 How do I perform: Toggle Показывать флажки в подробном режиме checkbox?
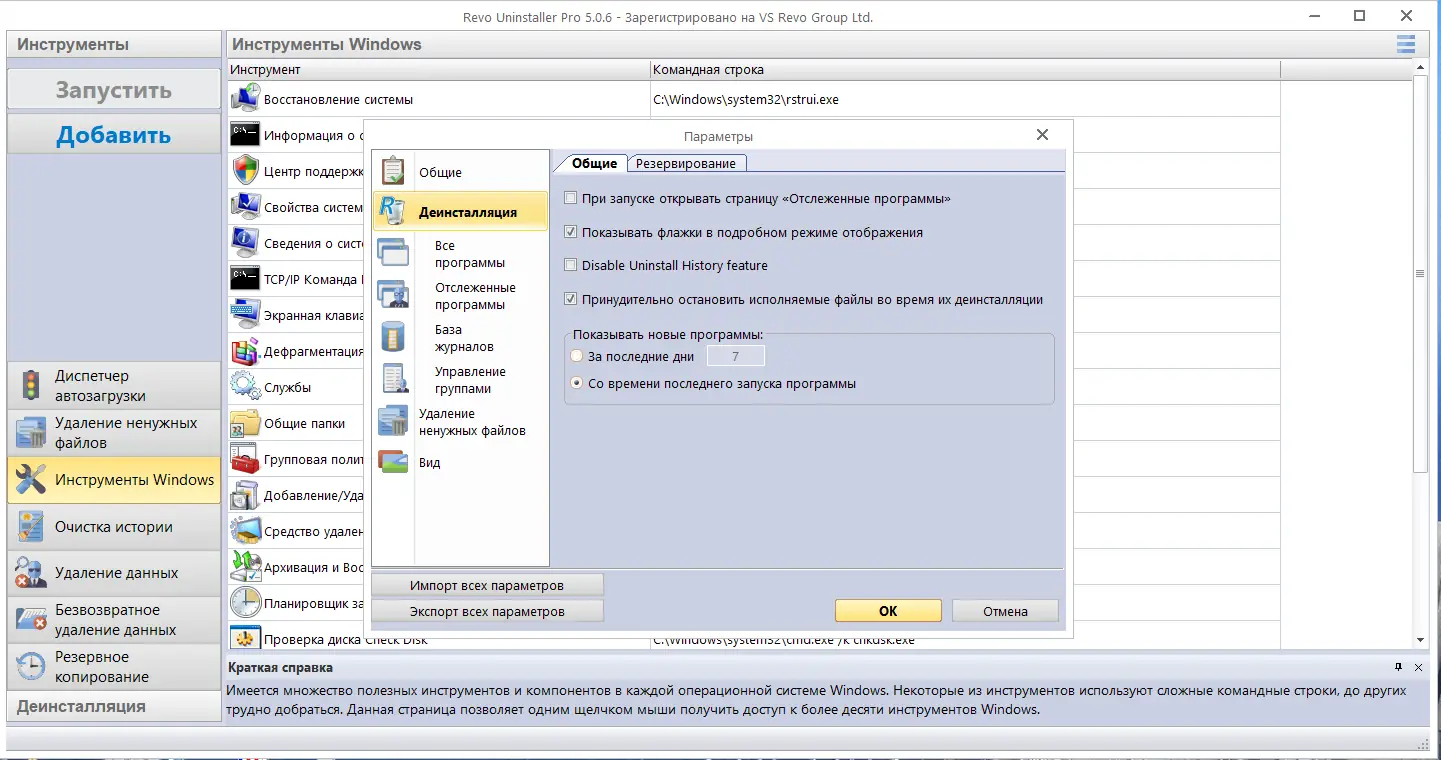tap(571, 232)
